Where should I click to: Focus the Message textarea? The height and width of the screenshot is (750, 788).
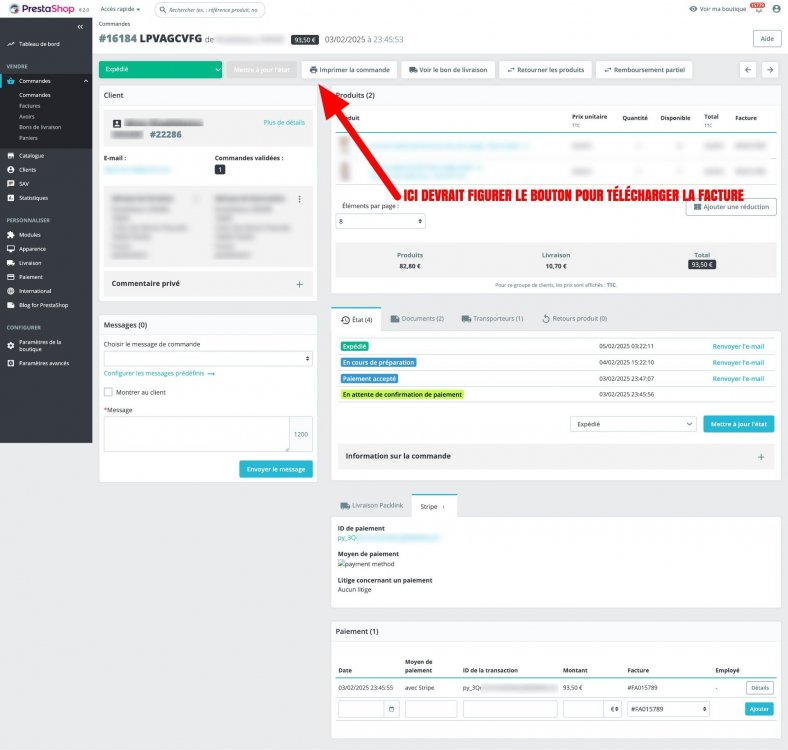pyautogui.click(x=196, y=434)
